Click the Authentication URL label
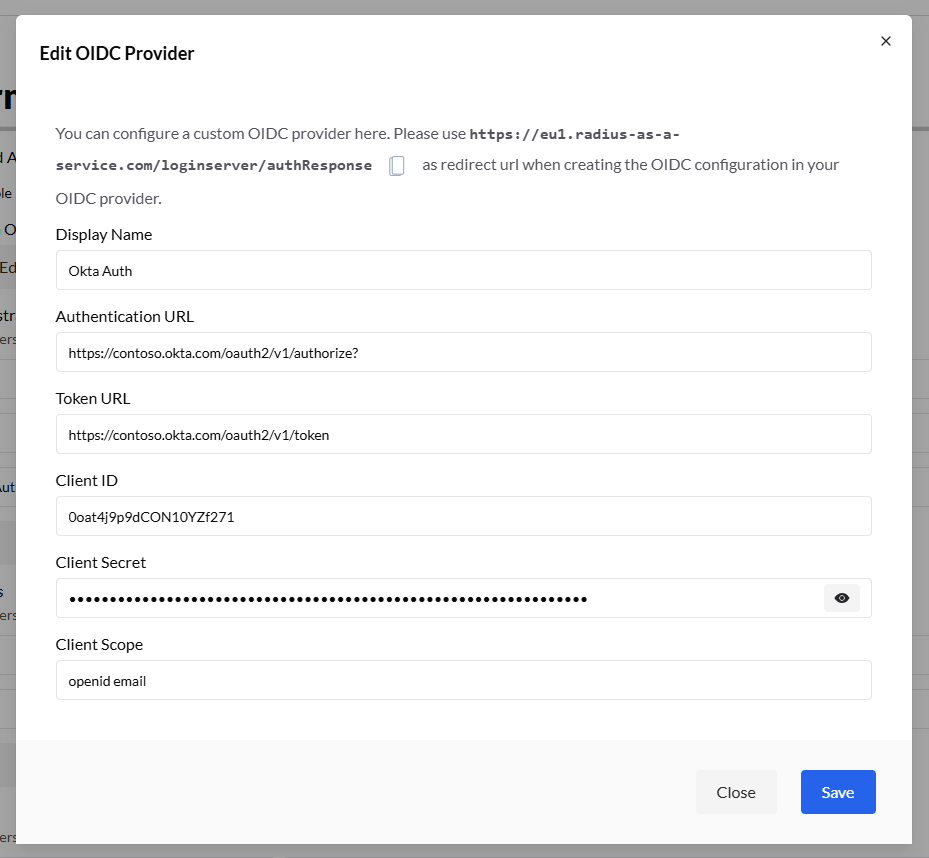The width and height of the screenshot is (929, 858). click(x=125, y=316)
